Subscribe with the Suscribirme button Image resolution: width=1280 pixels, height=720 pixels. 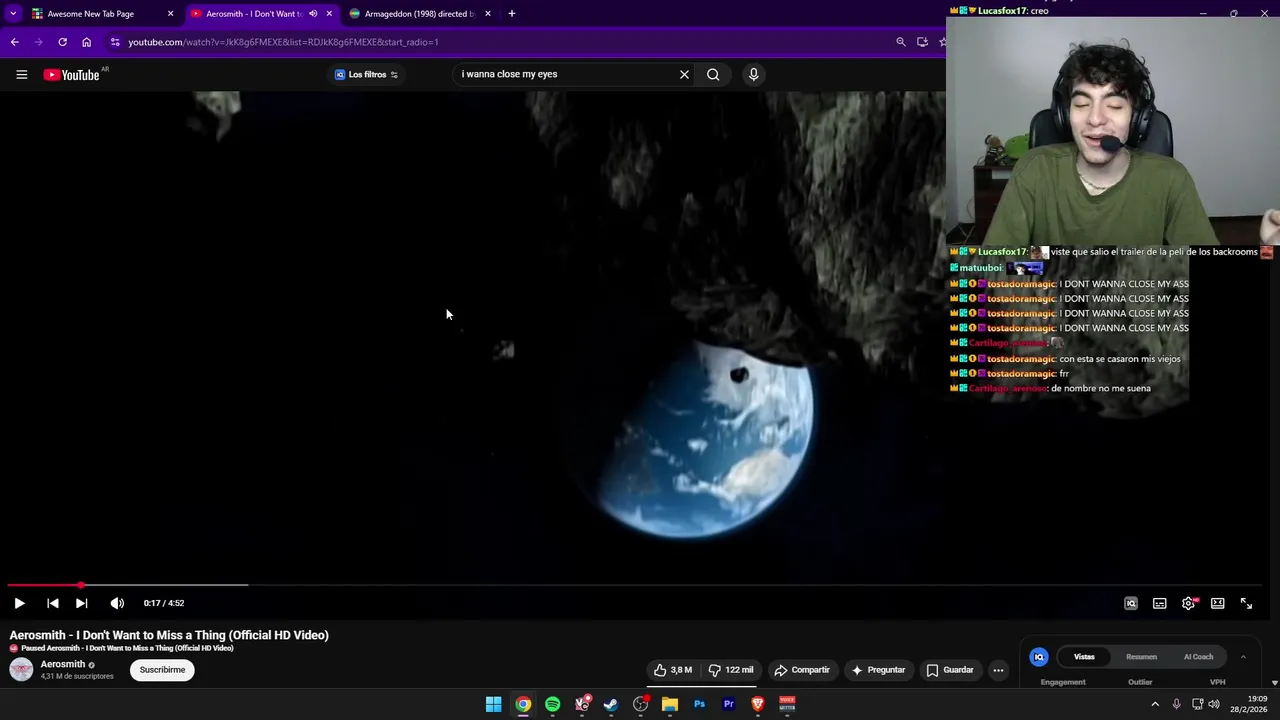[162, 670]
